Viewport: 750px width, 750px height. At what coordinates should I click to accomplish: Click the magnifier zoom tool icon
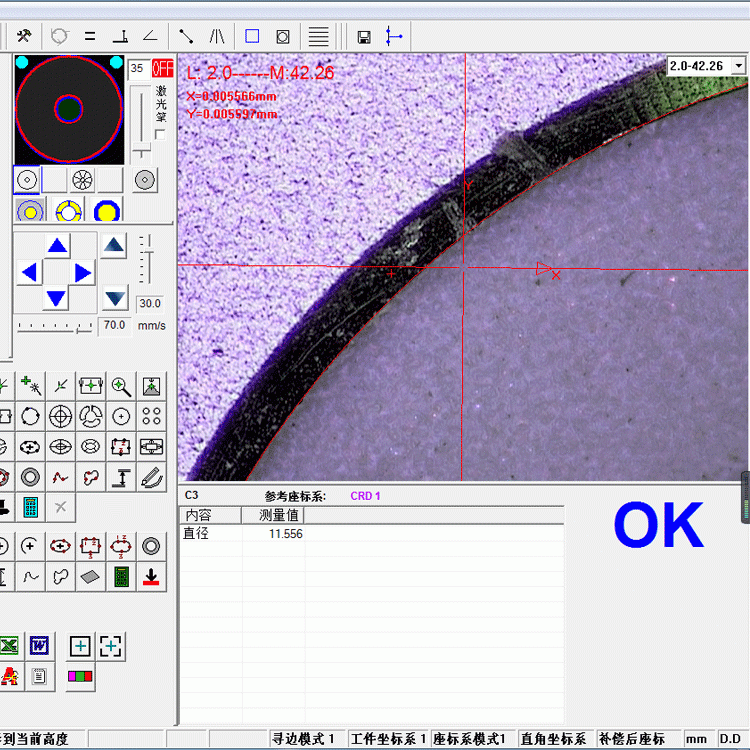click(x=121, y=386)
